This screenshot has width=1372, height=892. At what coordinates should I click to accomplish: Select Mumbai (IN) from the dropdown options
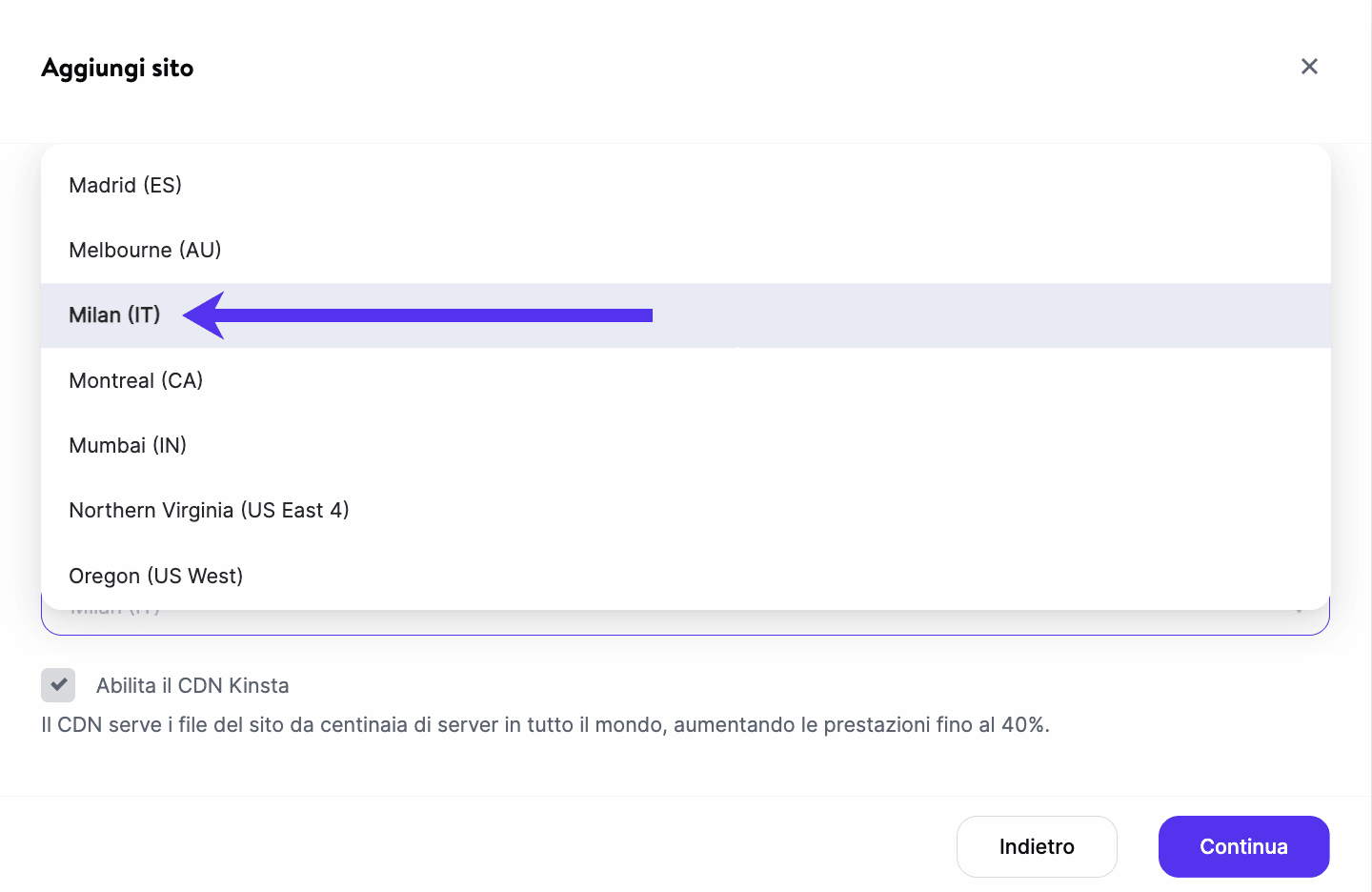(128, 445)
